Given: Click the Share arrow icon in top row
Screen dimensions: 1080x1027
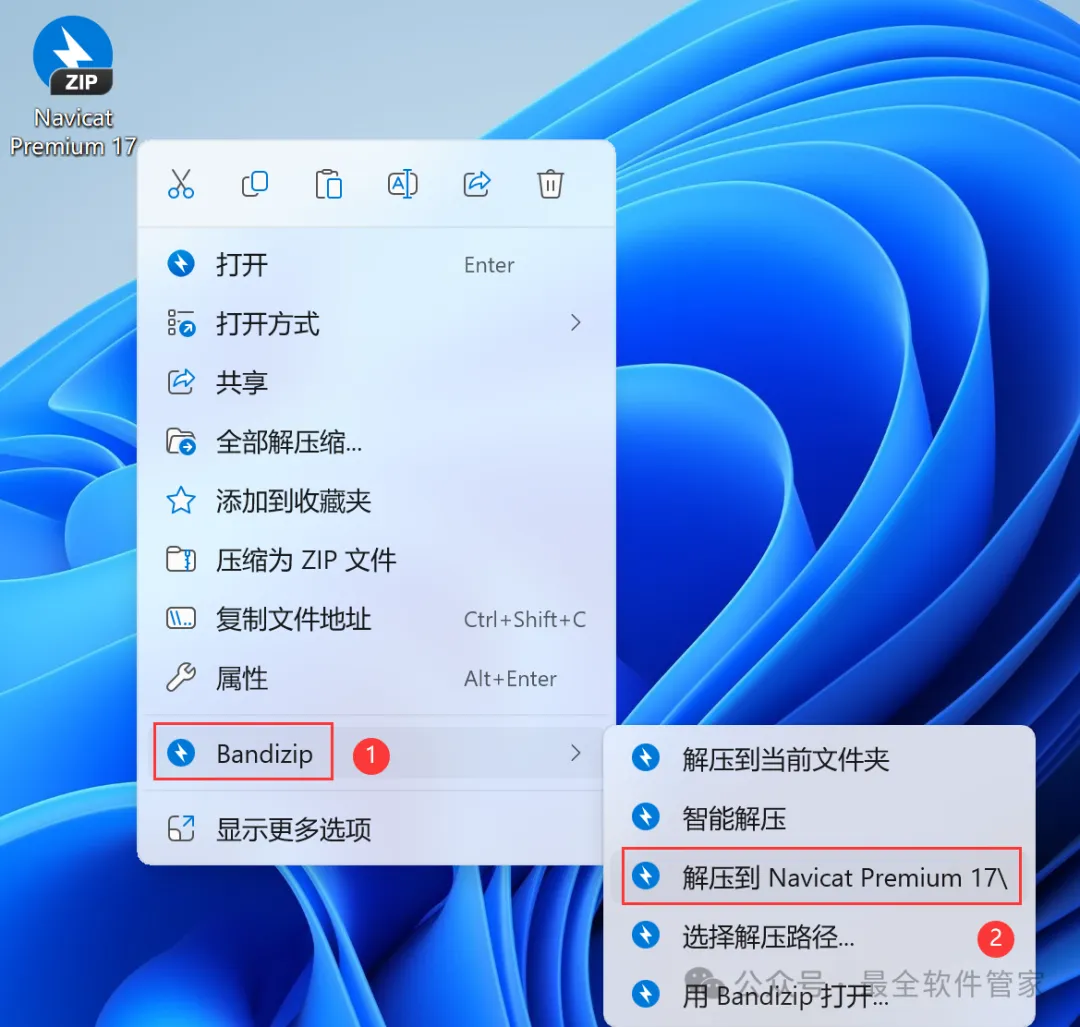Looking at the screenshot, I should [x=477, y=184].
